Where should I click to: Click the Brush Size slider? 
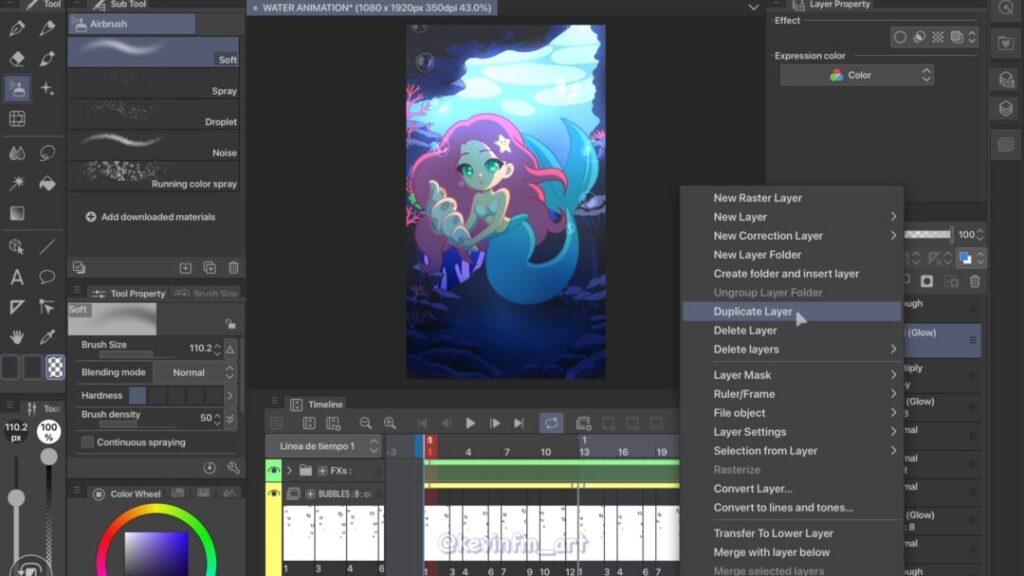pos(136,355)
